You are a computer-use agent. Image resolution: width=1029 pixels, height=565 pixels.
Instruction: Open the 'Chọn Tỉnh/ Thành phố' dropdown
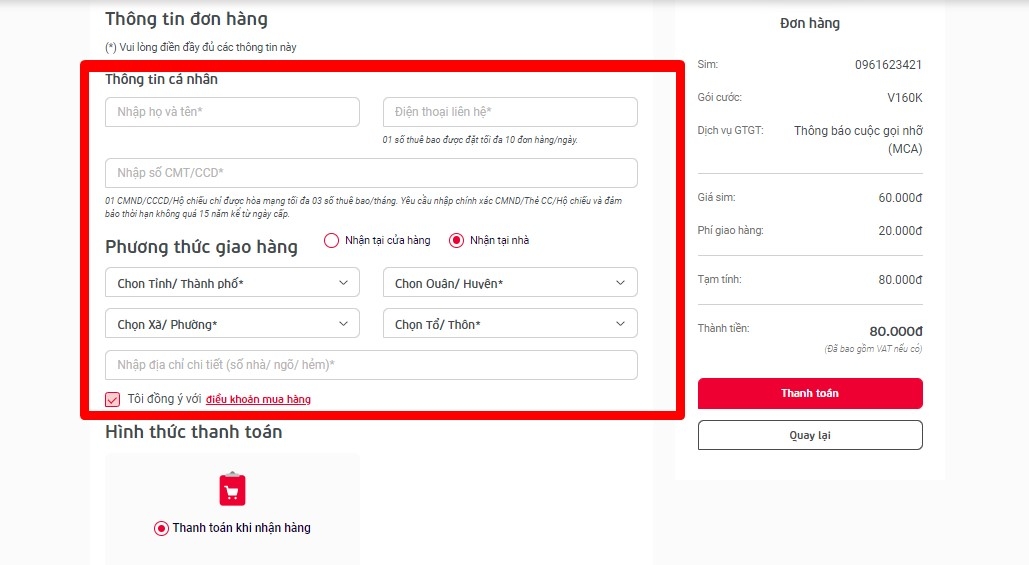coord(232,283)
